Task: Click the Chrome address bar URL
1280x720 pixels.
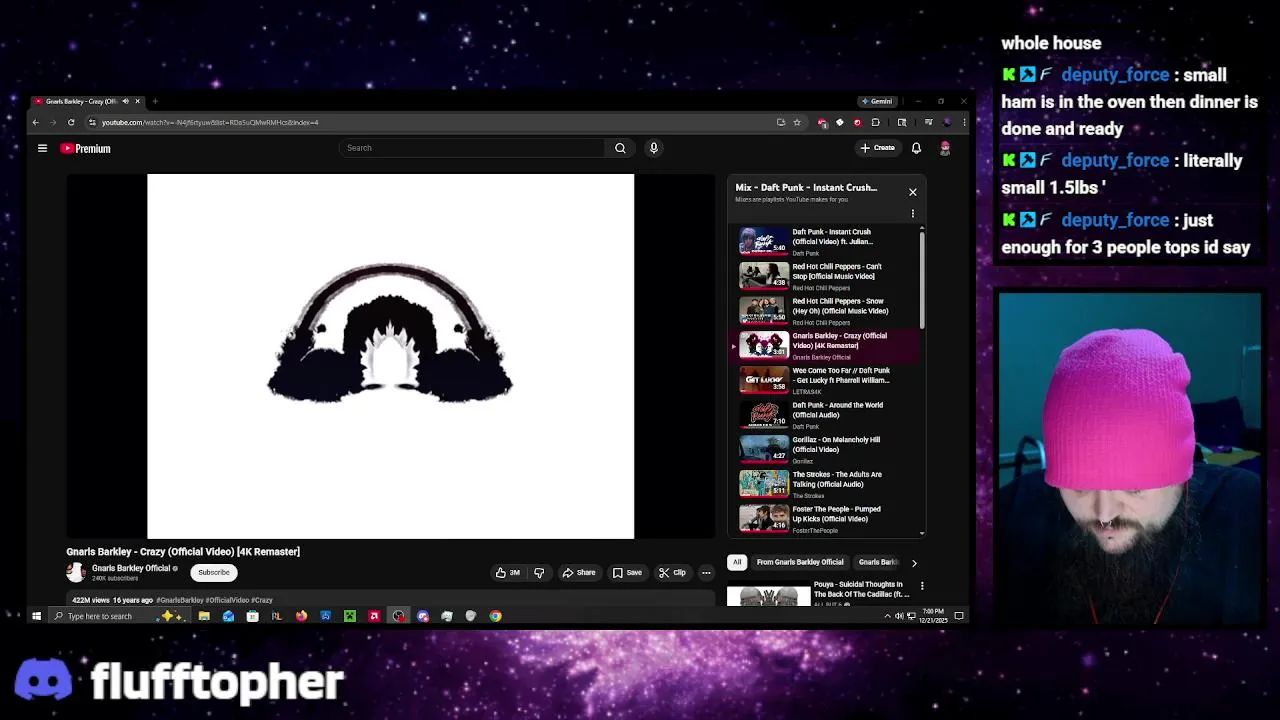Action: coord(210,122)
